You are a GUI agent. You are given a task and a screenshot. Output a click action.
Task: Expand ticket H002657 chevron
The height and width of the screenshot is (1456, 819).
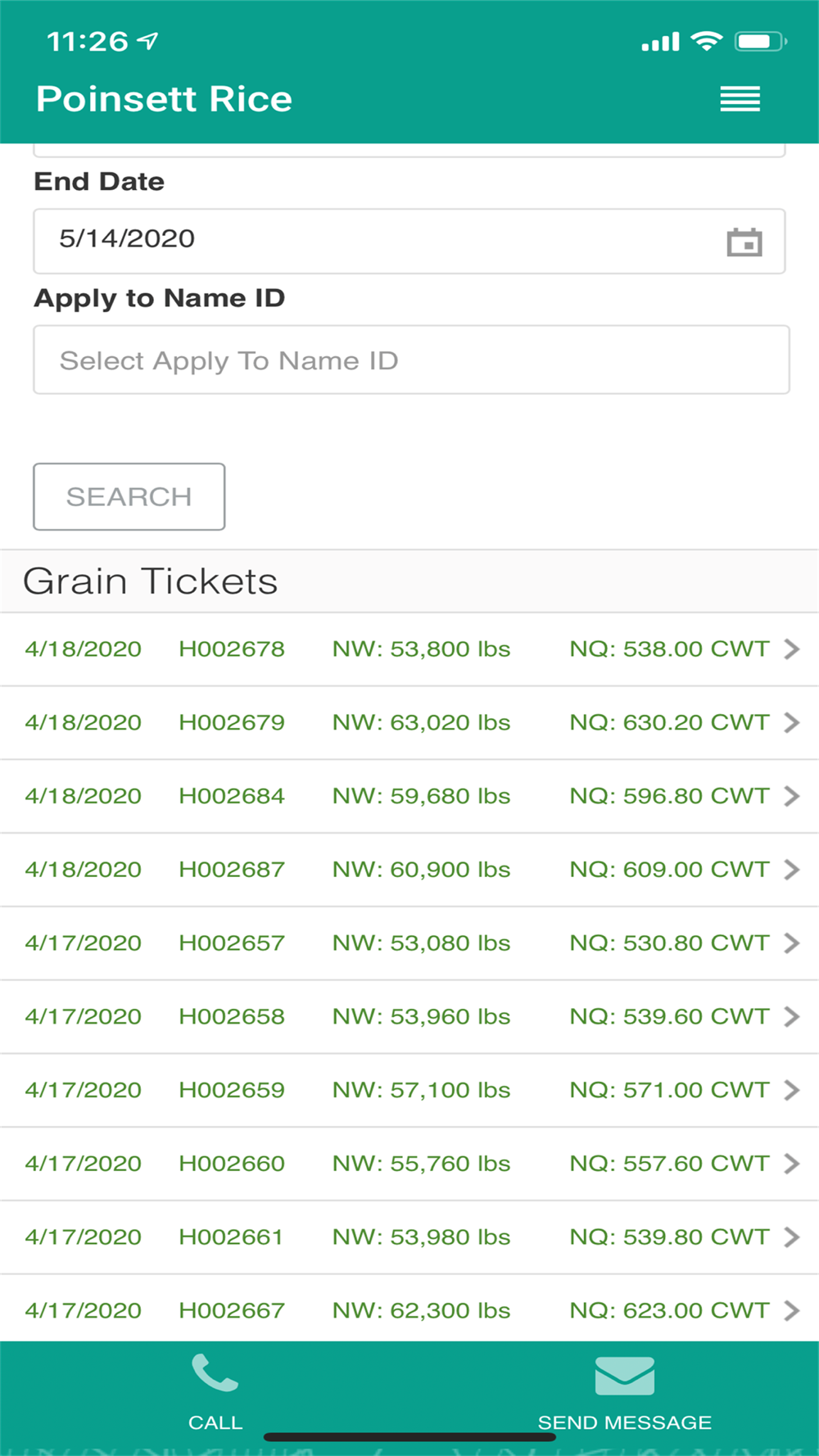[791, 943]
